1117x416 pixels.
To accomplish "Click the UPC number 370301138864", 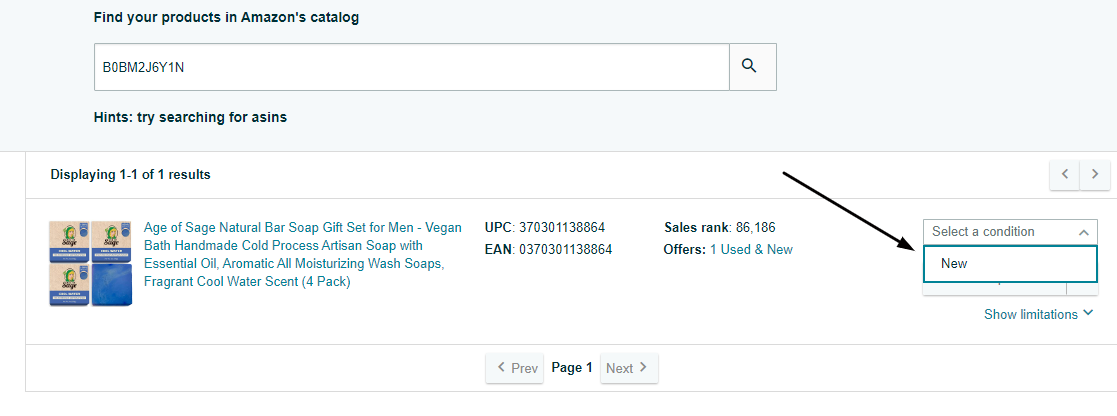I will click(561, 227).
